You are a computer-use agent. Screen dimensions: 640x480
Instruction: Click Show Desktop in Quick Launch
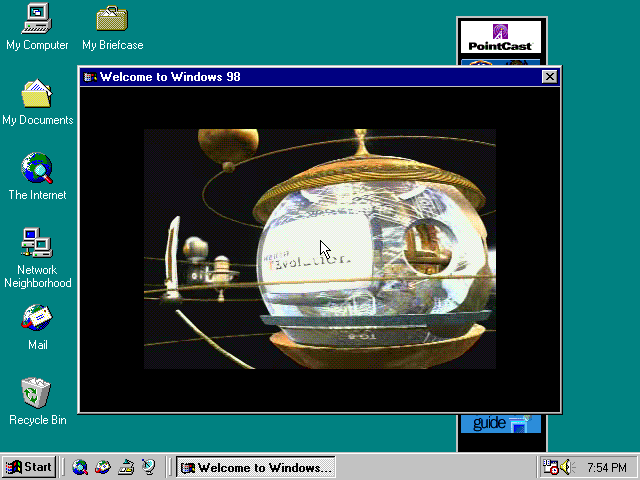(x=126, y=467)
